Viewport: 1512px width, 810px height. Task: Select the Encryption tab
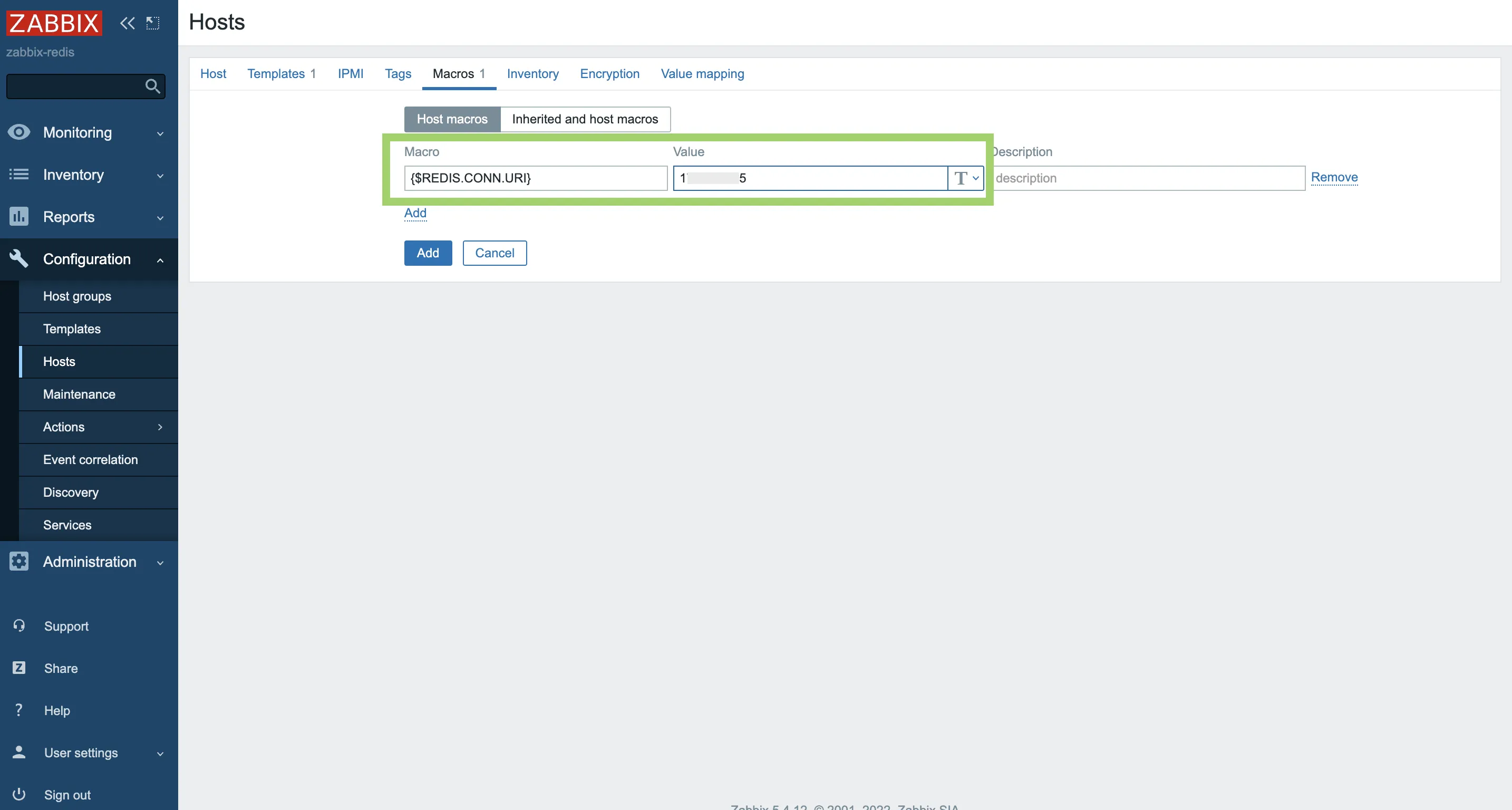(x=609, y=72)
